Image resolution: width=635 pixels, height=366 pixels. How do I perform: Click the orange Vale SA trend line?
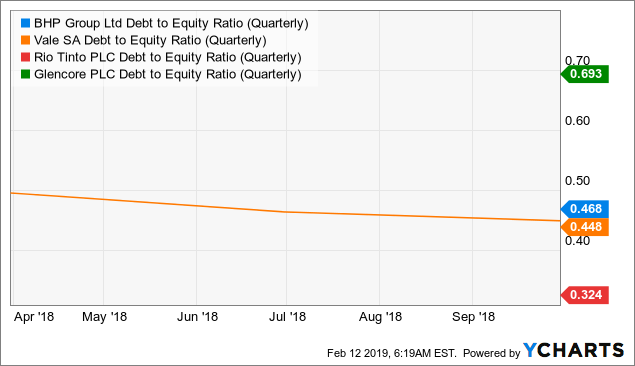click(286, 211)
